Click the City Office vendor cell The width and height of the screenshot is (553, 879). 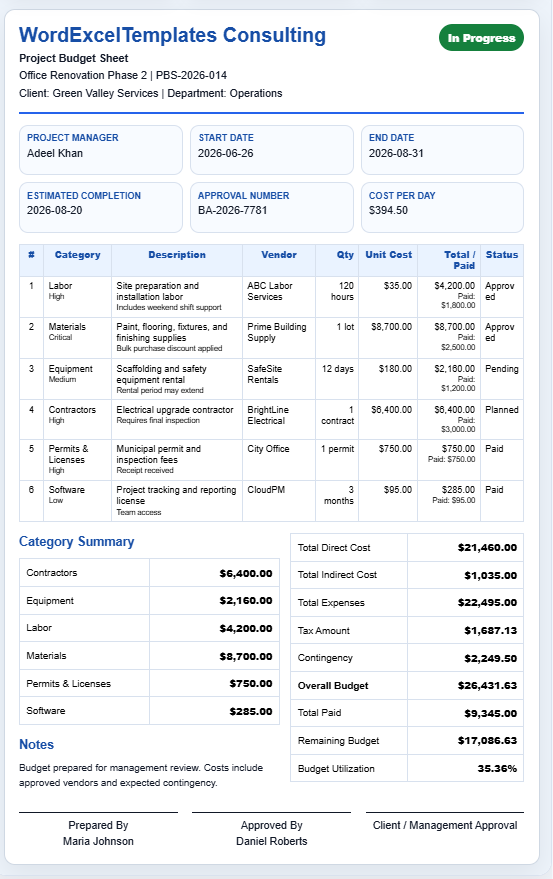(x=279, y=460)
